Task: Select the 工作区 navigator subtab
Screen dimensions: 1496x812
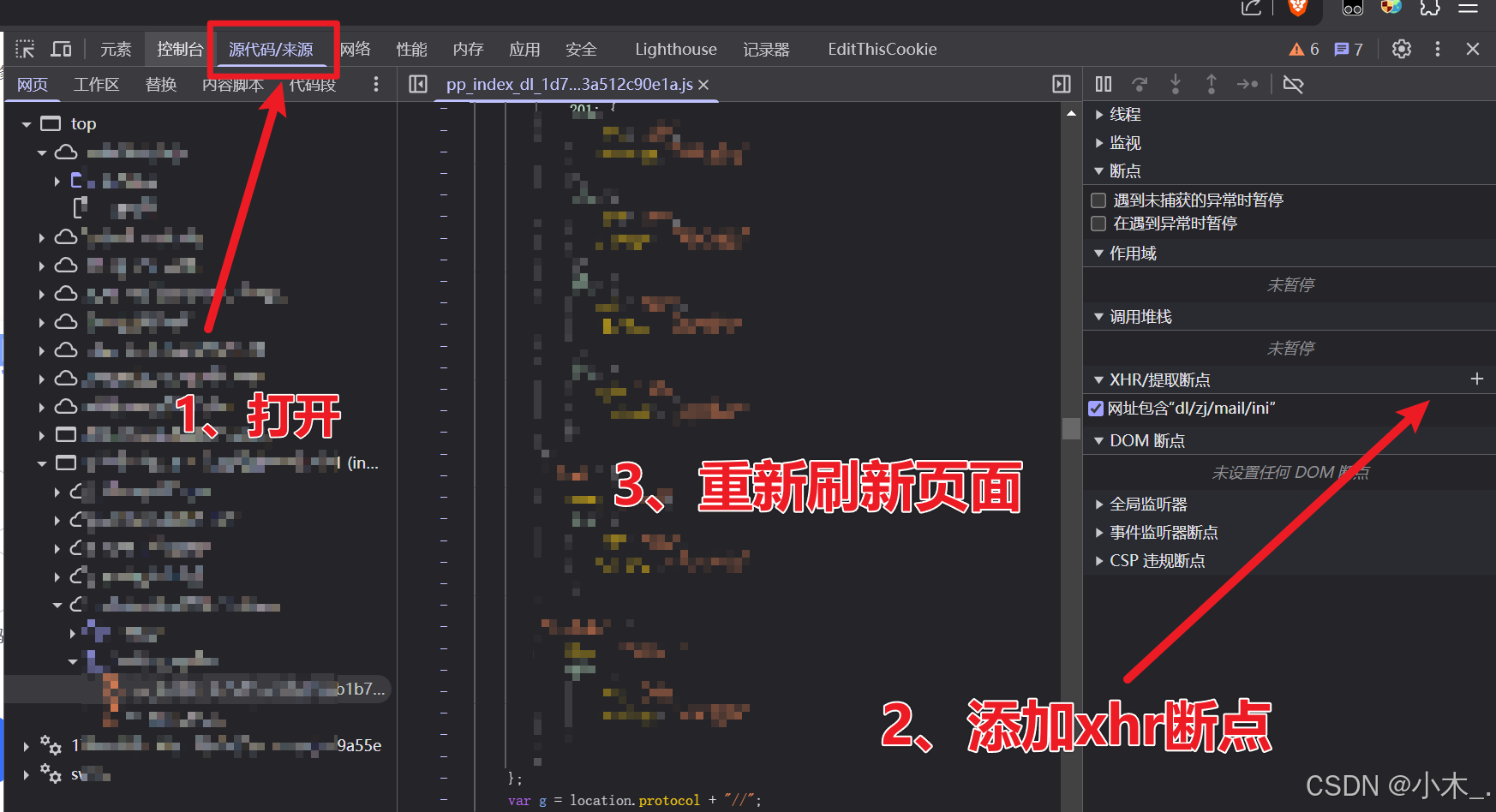Action: [x=96, y=84]
